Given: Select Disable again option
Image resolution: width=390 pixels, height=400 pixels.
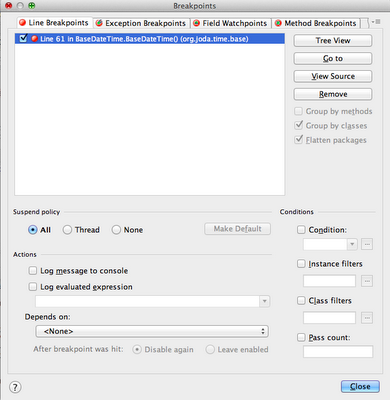Looking at the screenshot, I should [137, 349].
